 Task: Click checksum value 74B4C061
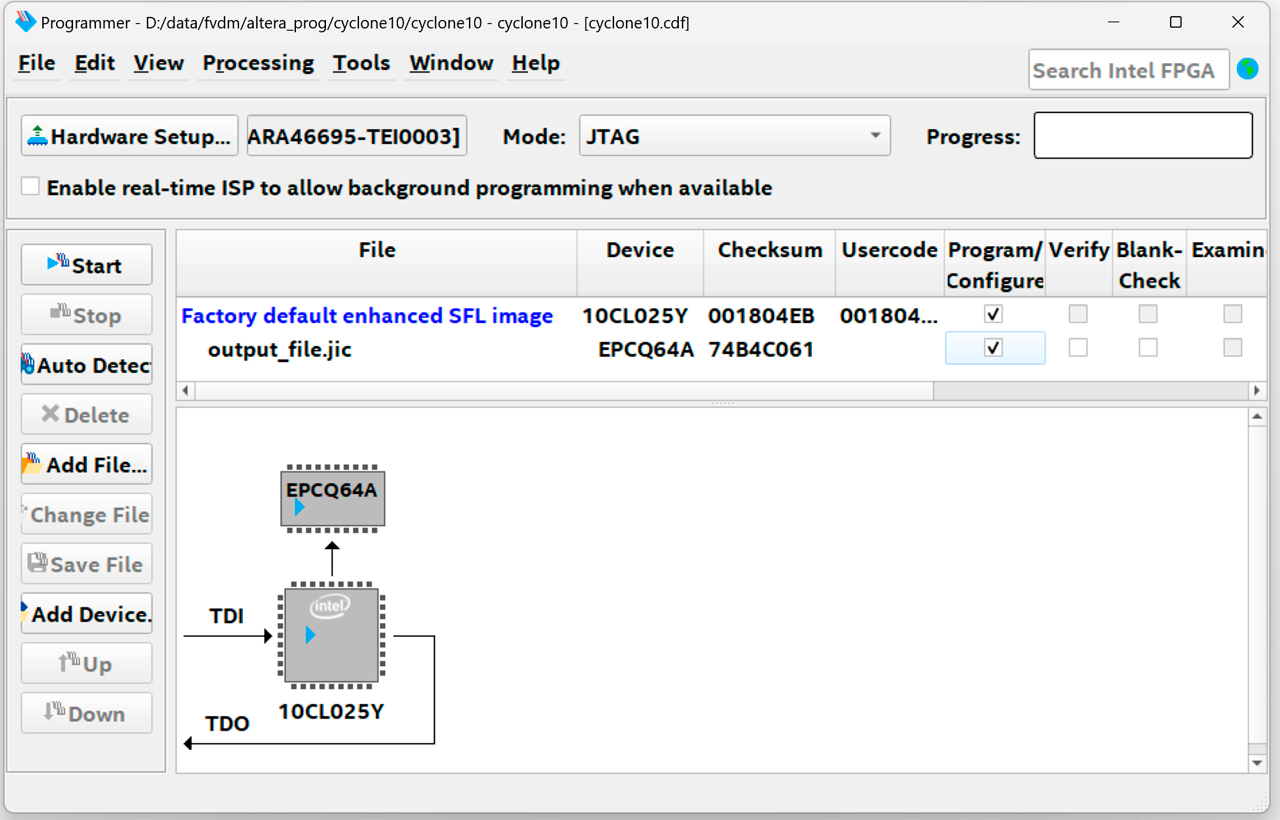(x=761, y=349)
